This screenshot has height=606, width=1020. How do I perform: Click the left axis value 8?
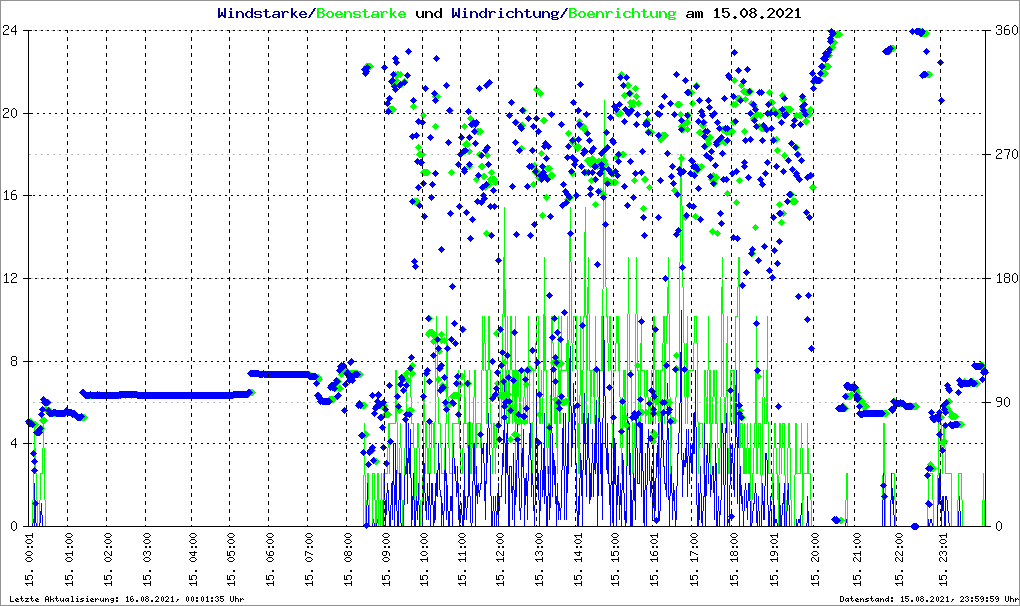(14, 361)
